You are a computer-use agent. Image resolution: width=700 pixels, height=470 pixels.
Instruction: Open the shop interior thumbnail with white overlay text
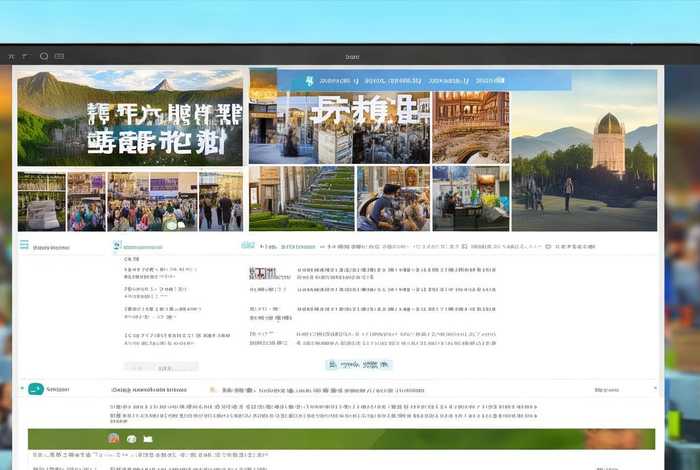coord(339,127)
